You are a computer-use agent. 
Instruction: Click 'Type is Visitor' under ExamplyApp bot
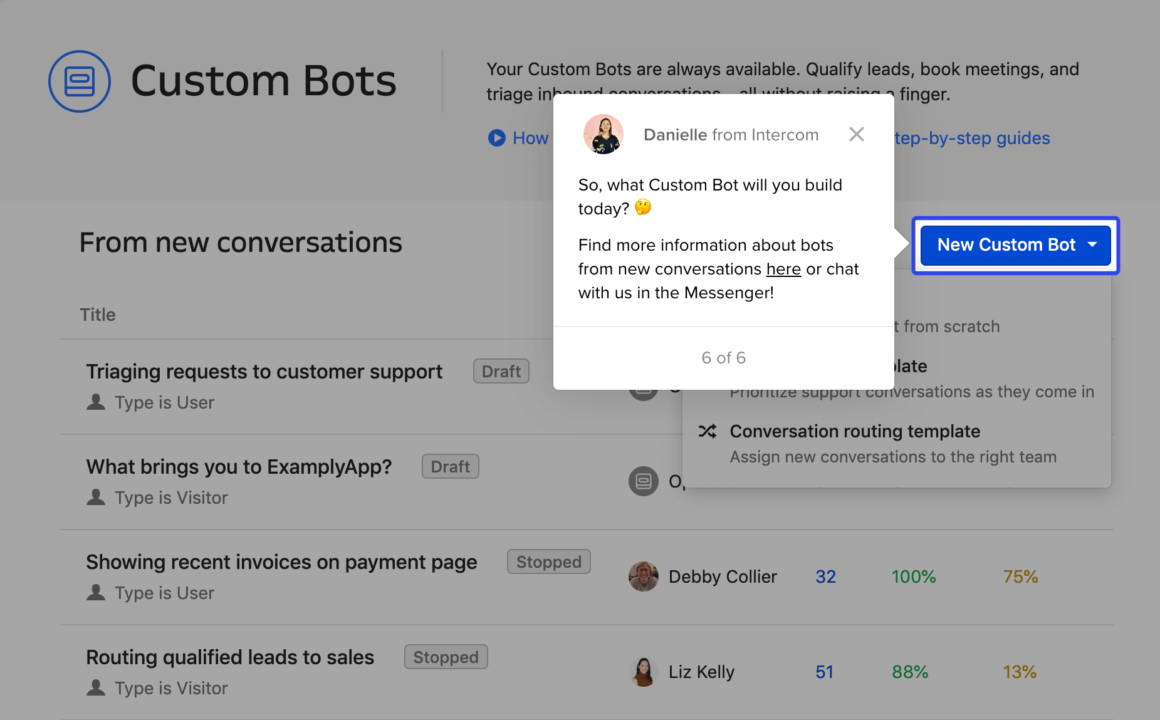point(172,498)
